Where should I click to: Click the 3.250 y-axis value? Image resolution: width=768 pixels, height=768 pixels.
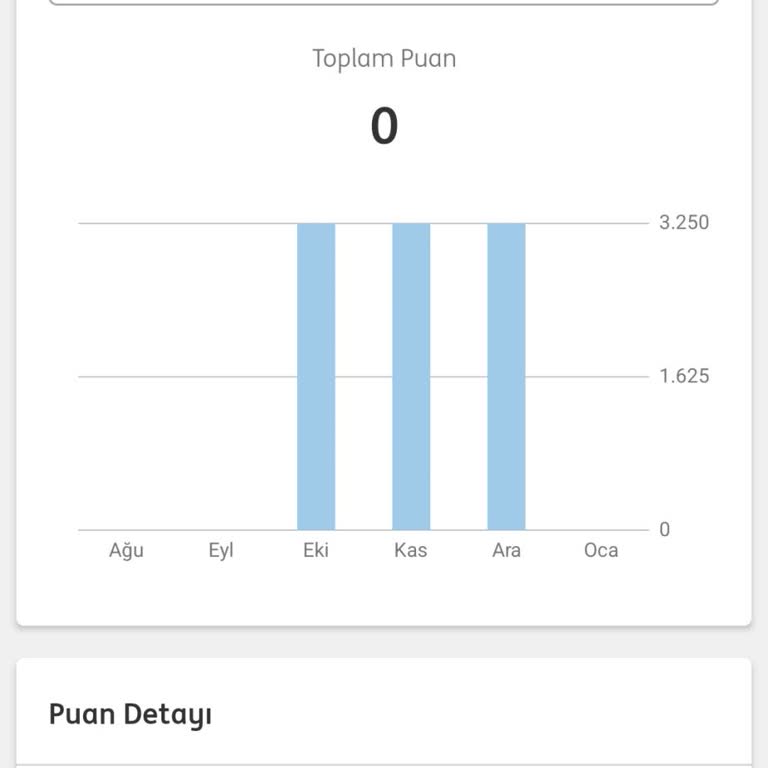click(684, 222)
